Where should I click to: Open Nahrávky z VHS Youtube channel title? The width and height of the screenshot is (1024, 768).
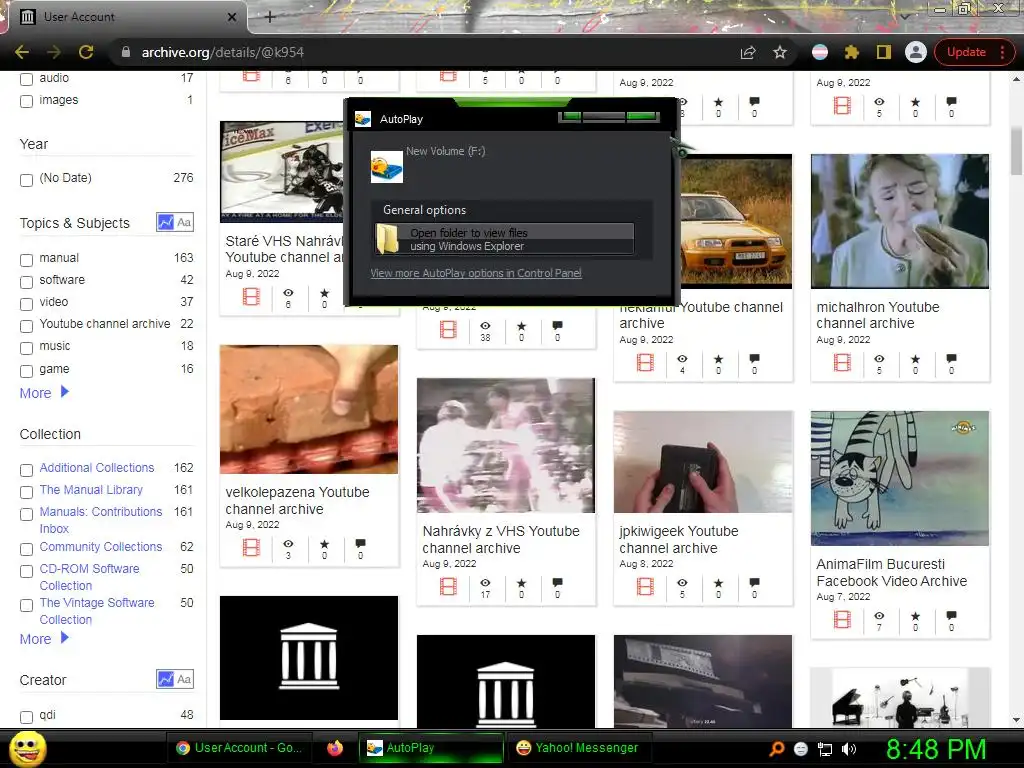501,539
